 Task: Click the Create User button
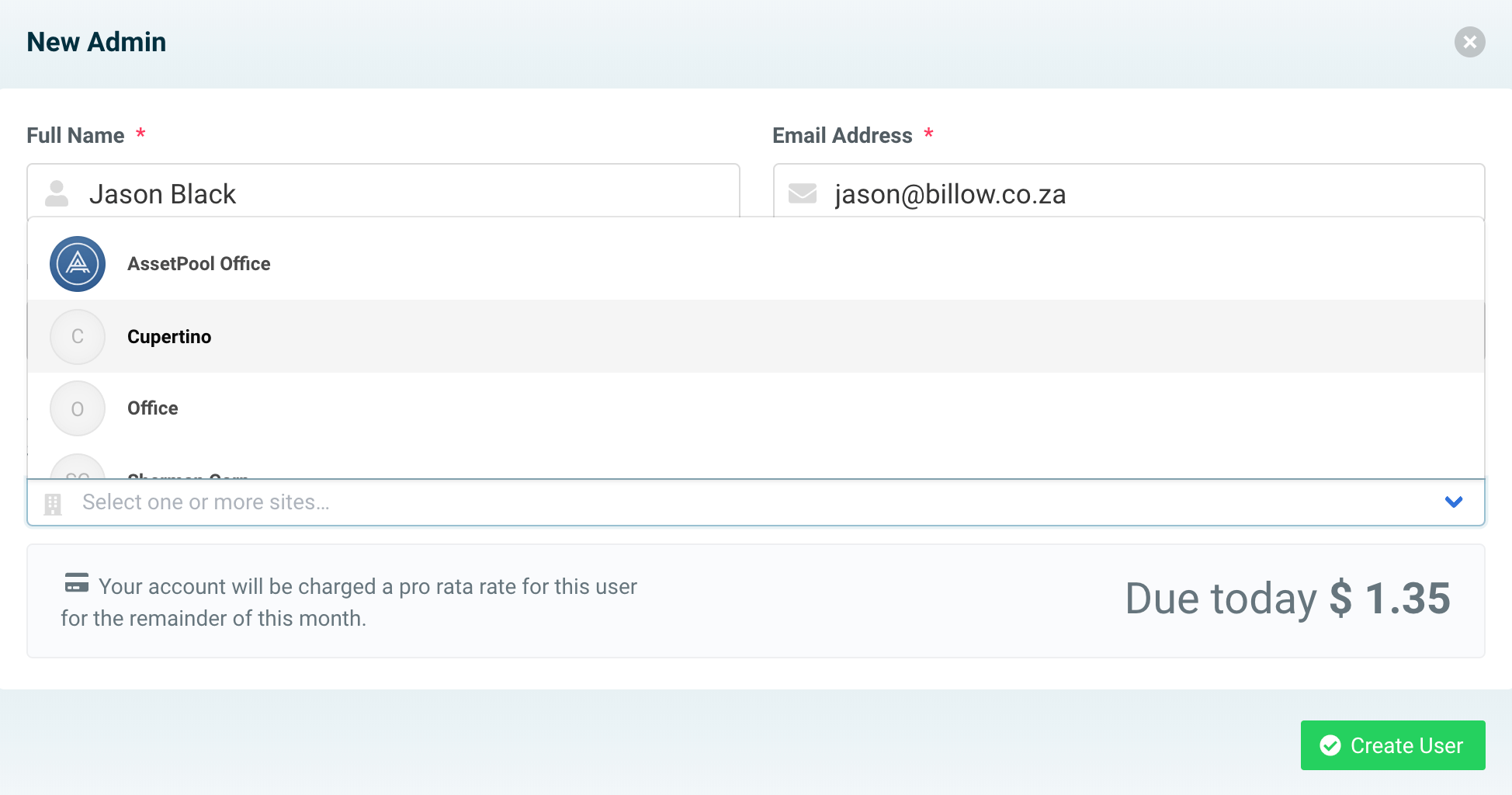1392,745
